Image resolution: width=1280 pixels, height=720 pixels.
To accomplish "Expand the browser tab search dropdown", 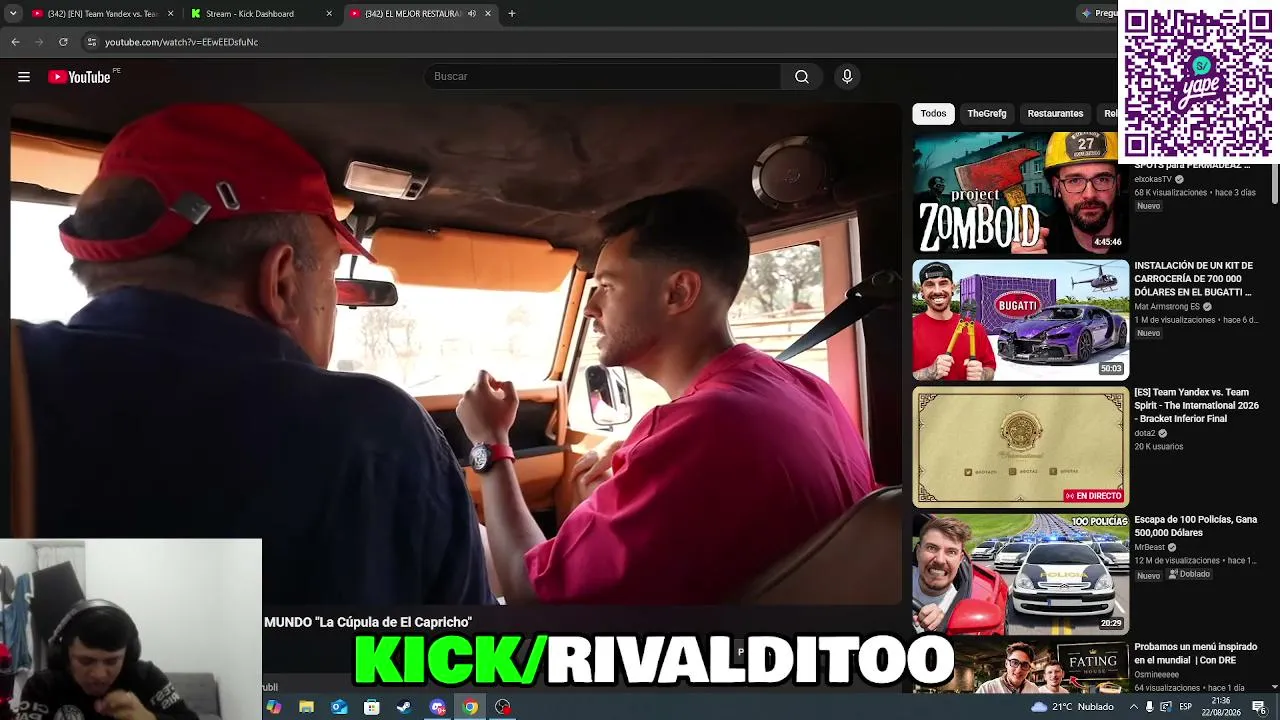I will [13, 14].
